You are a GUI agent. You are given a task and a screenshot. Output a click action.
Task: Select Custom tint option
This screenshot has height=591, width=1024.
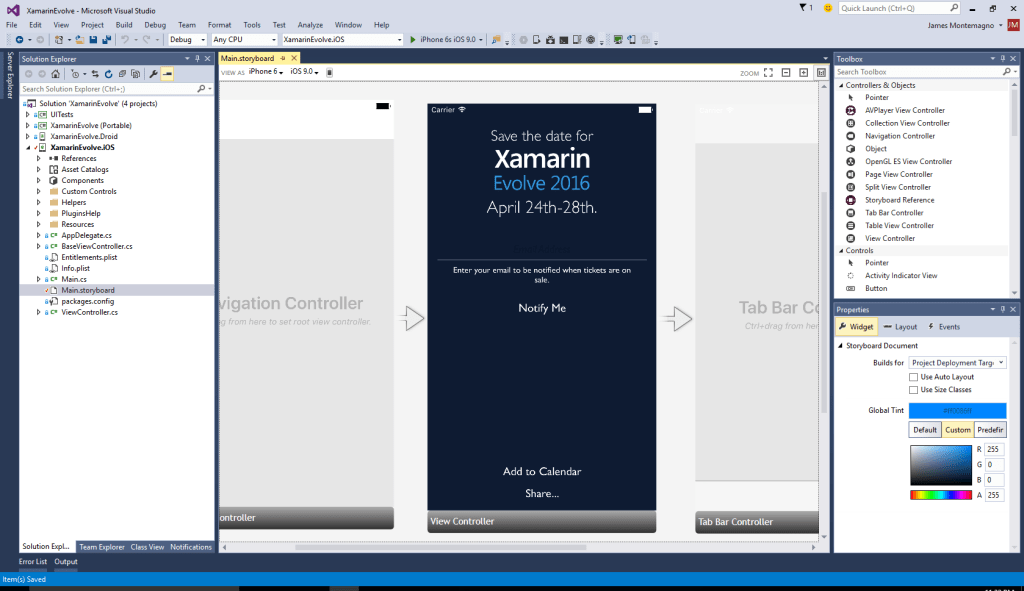957,430
